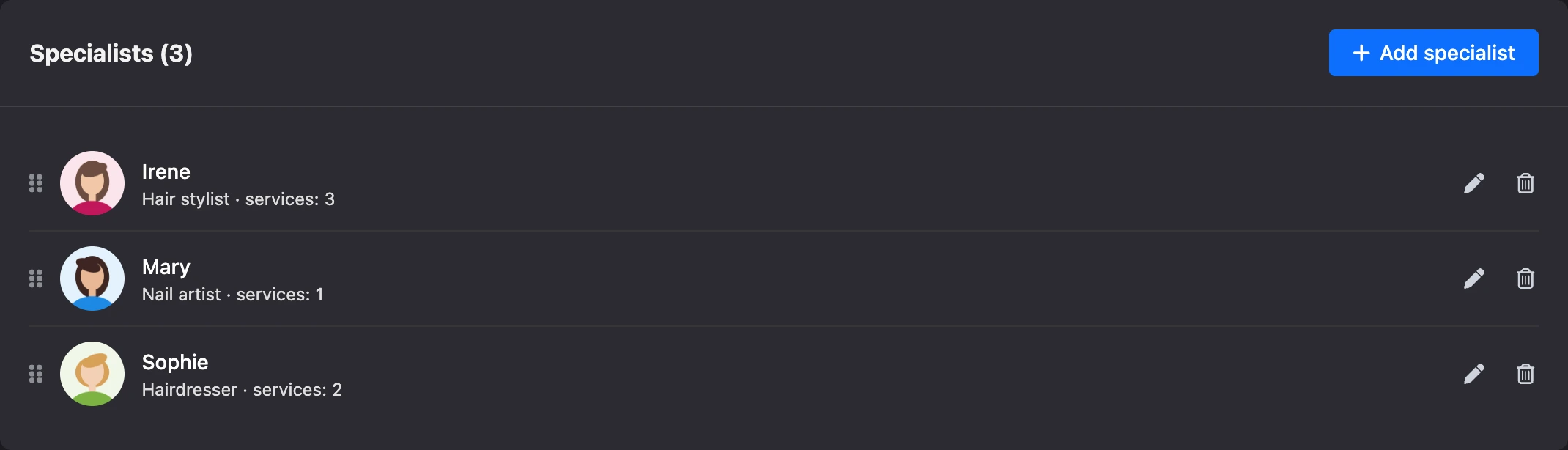
Task: Edit Irene's profile with pencil icon
Action: point(1473,183)
